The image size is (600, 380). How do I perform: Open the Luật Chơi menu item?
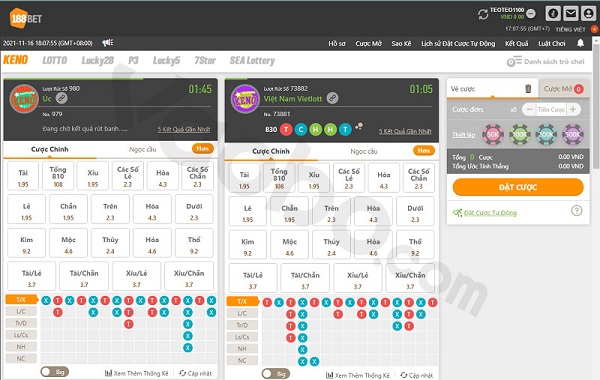551,44
